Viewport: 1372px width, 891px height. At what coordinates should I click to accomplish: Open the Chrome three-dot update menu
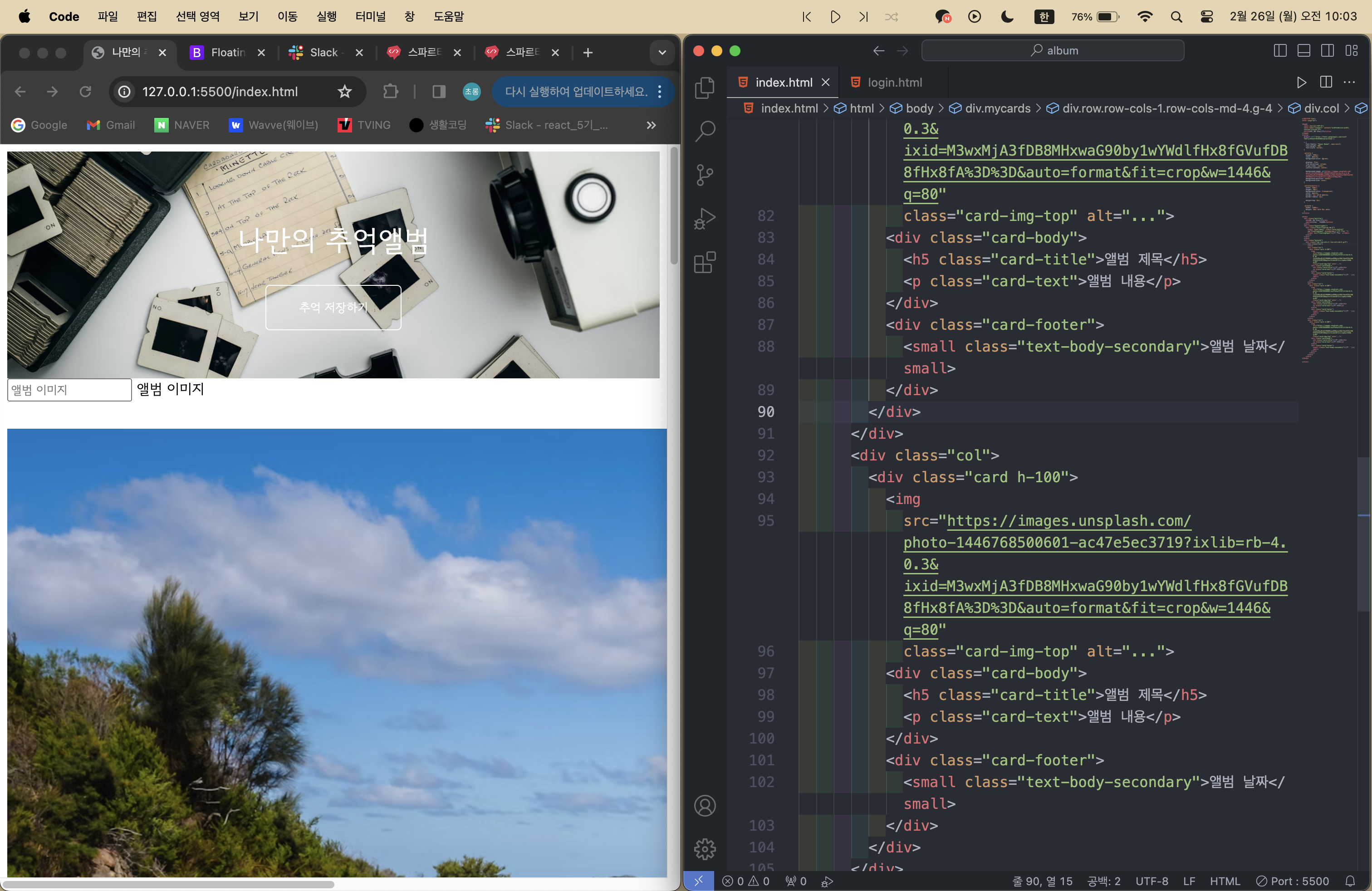pyautogui.click(x=660, y=92)
